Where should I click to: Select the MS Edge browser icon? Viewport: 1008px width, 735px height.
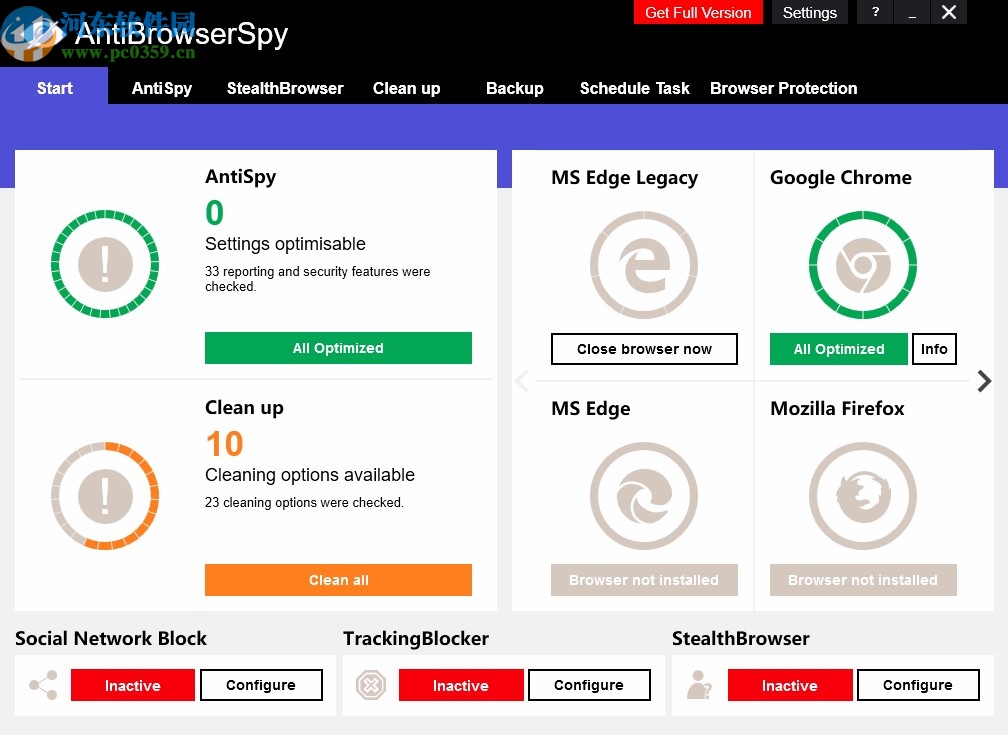644,496
